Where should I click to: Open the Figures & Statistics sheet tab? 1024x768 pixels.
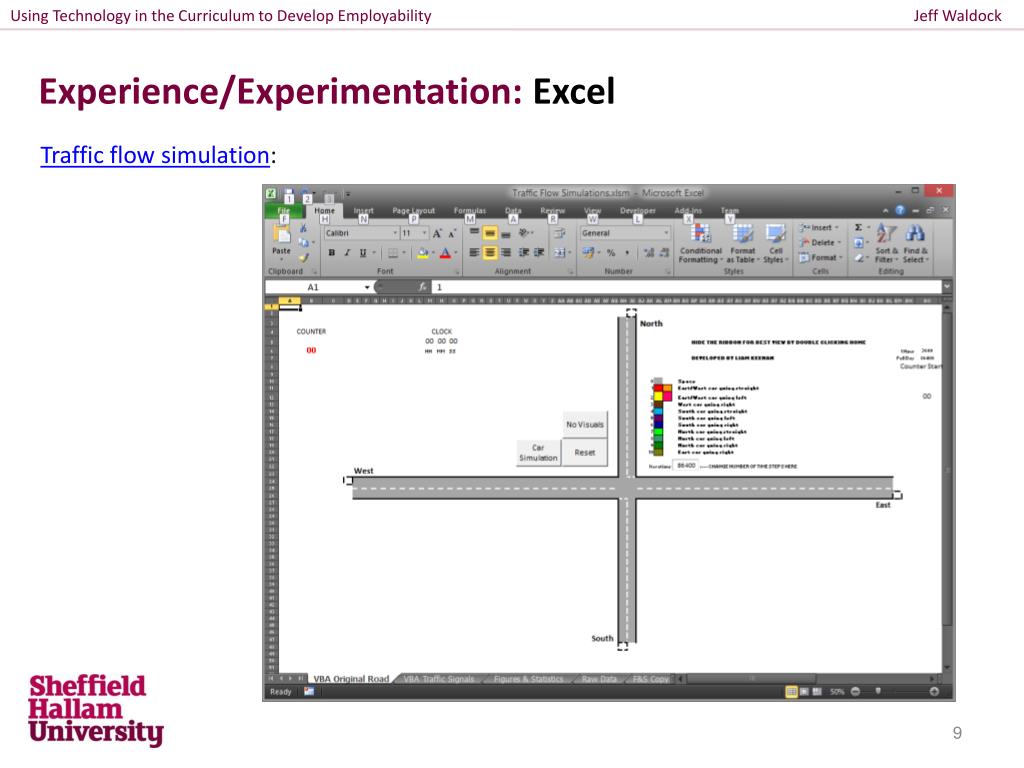pos(528,679)
